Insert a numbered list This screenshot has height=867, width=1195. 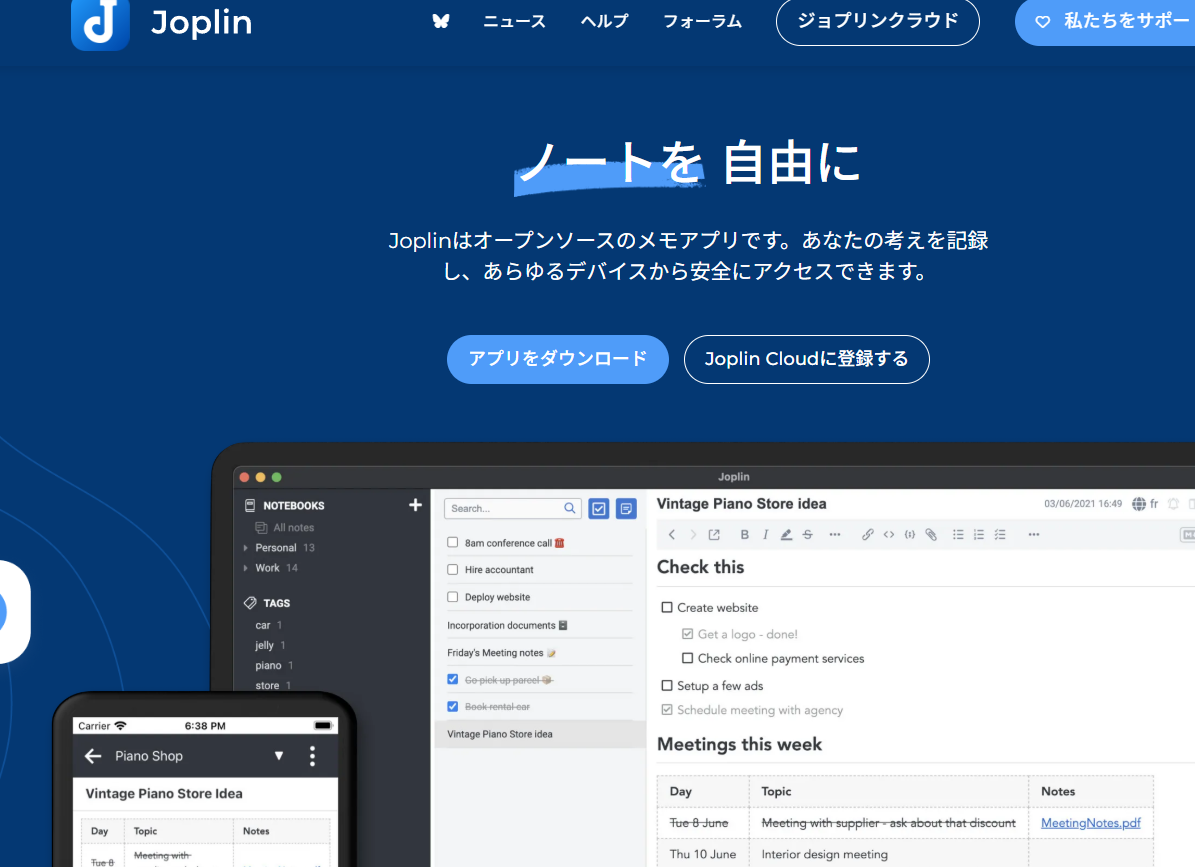[x=979, y=535]
